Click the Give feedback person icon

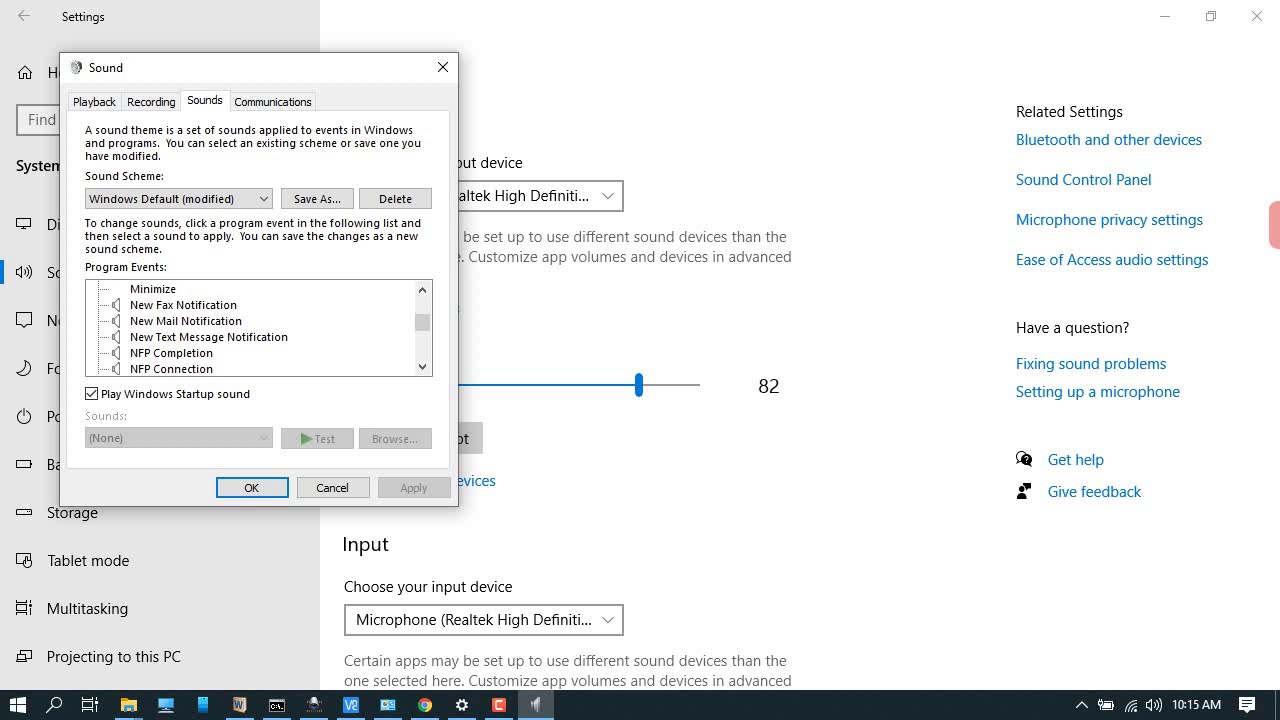[x=1024, y=491]
